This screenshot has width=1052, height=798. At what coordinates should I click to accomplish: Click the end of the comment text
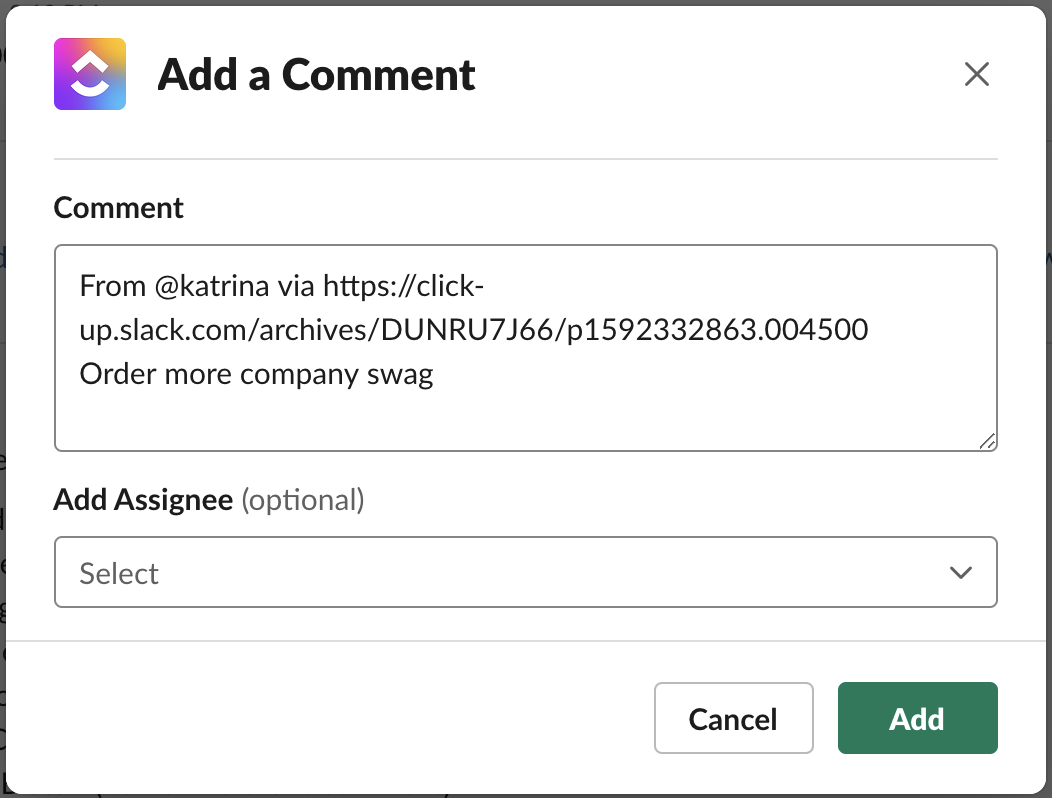(436, 373)
